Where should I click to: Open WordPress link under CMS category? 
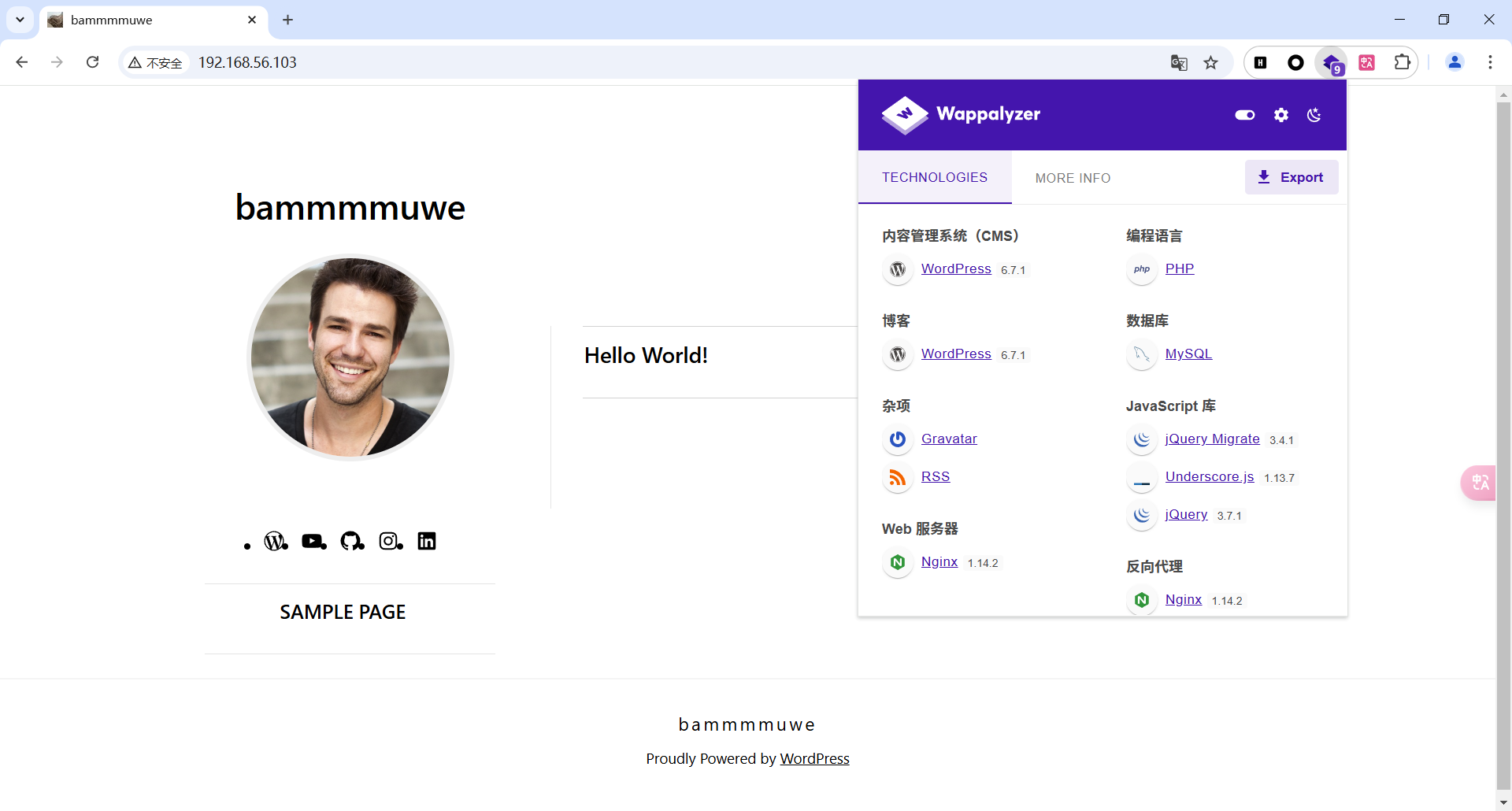(956, 268)
